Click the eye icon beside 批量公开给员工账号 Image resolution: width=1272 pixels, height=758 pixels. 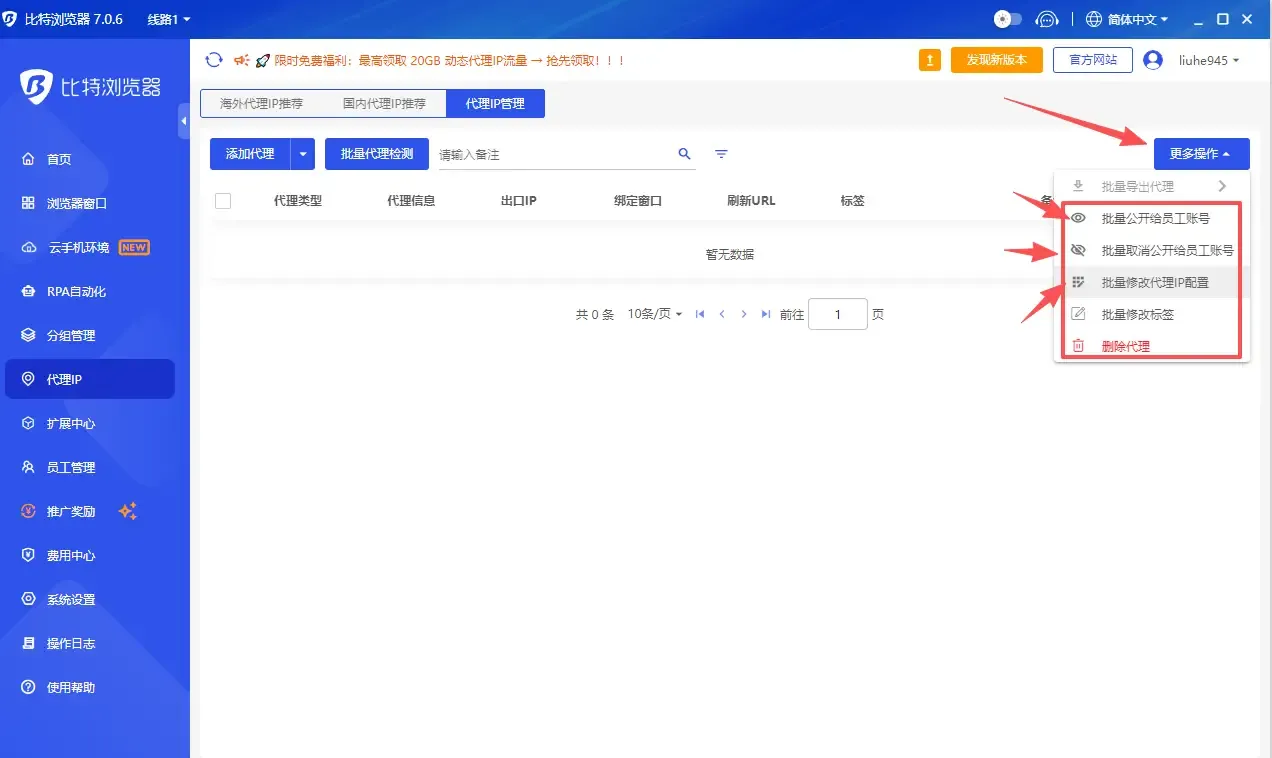1077,217
